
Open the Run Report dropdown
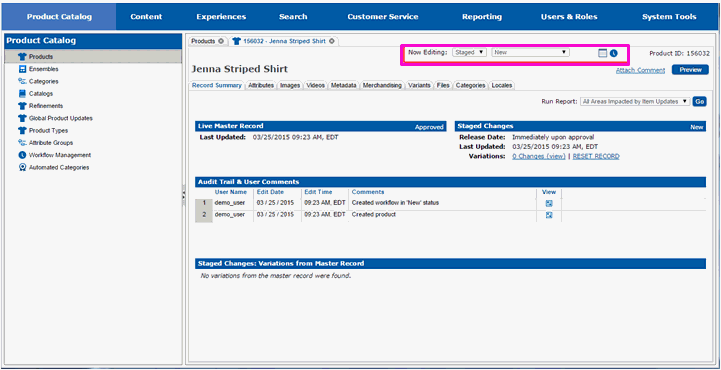[x=635, y=102]
